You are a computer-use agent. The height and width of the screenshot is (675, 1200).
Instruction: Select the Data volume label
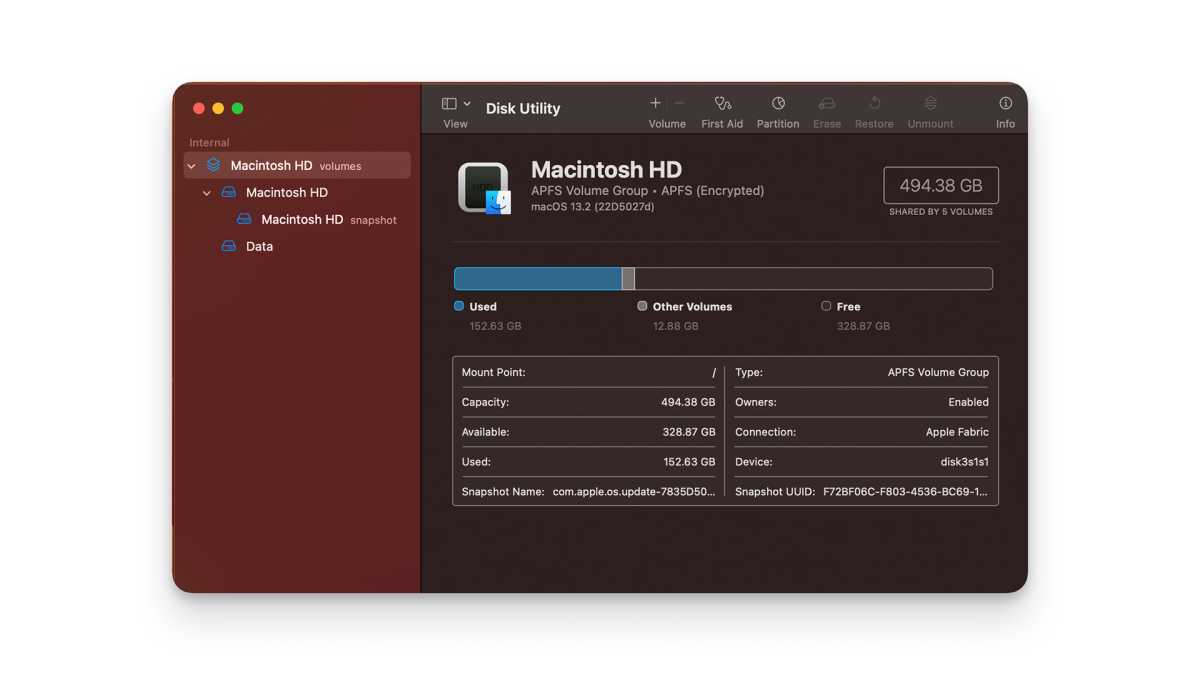click(259, 246)
